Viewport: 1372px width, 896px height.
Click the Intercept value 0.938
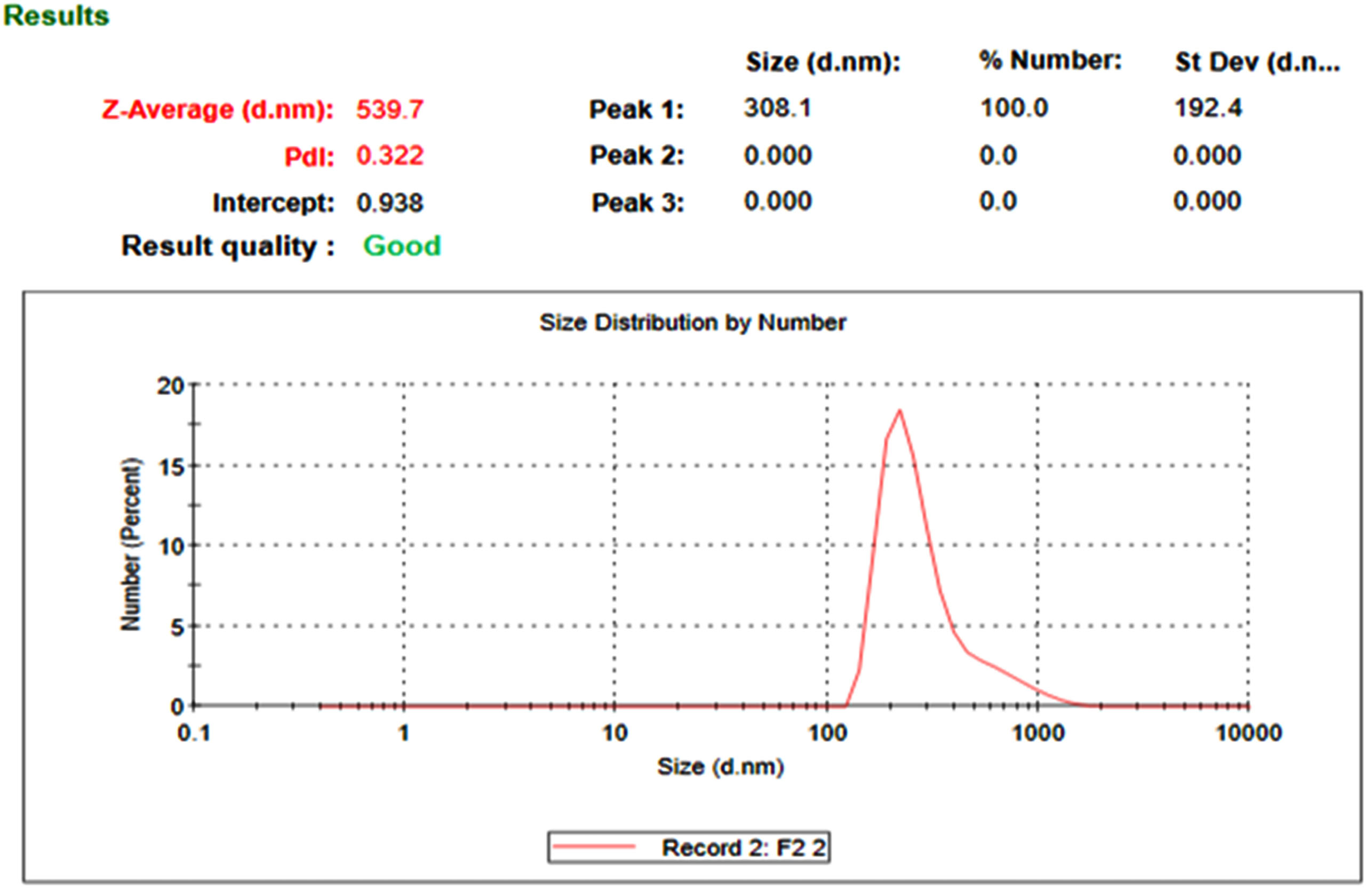(390, 203)
